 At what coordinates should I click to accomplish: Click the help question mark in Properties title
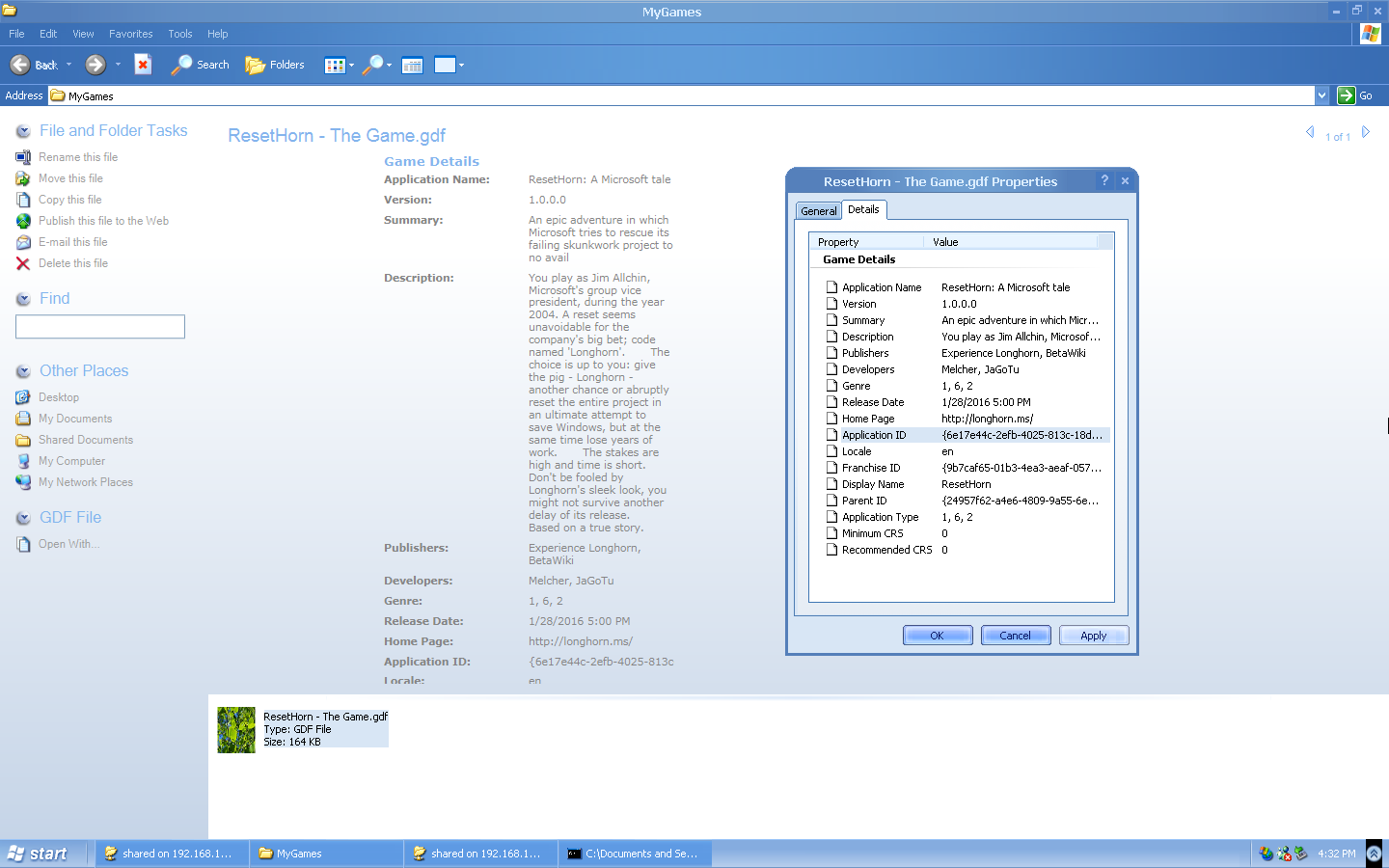pos(1104,180)
